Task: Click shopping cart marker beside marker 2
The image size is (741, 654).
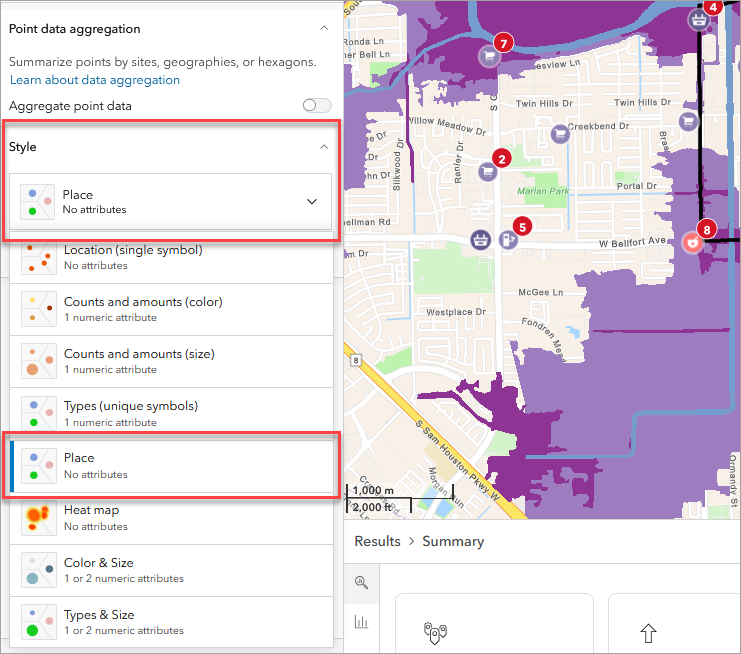Action: click(488, 171)
